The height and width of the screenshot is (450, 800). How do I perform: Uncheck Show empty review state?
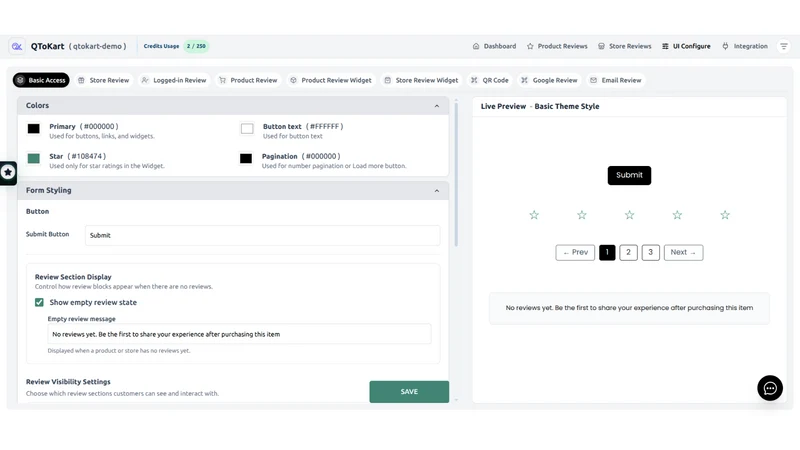pyautogui.click(x=39, y=303)
